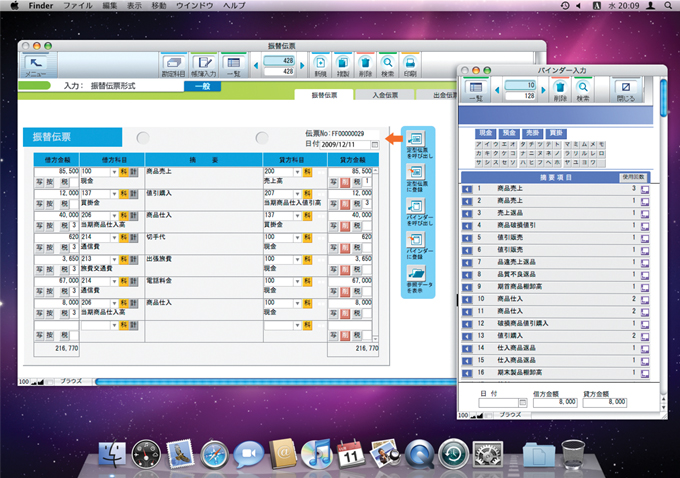Open the ヘルプ menu
Screen dimensions: 680x478
(234, 6)
